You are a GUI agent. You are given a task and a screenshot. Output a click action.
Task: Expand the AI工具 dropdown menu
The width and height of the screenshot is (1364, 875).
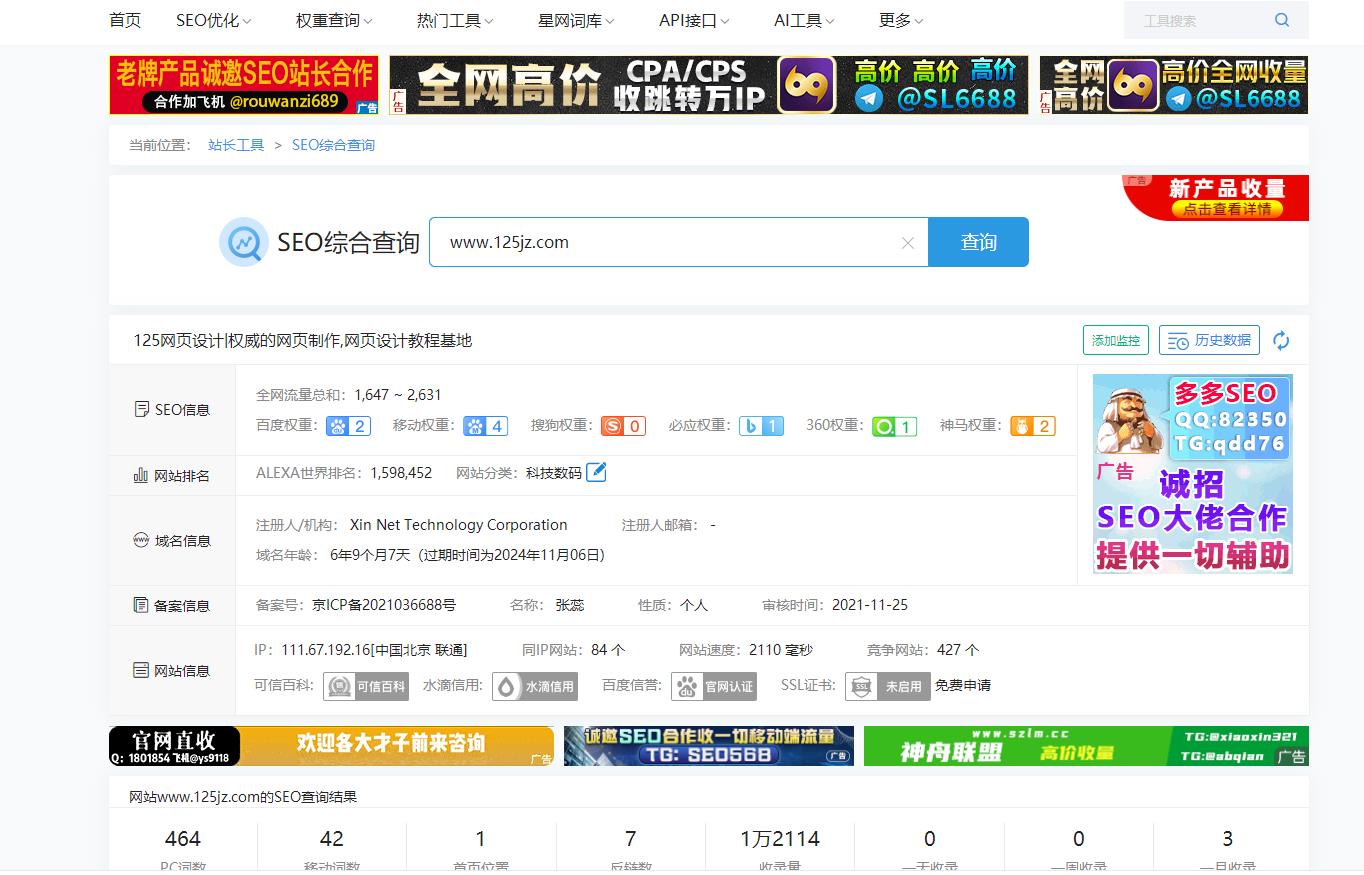[x=804, y=20]
